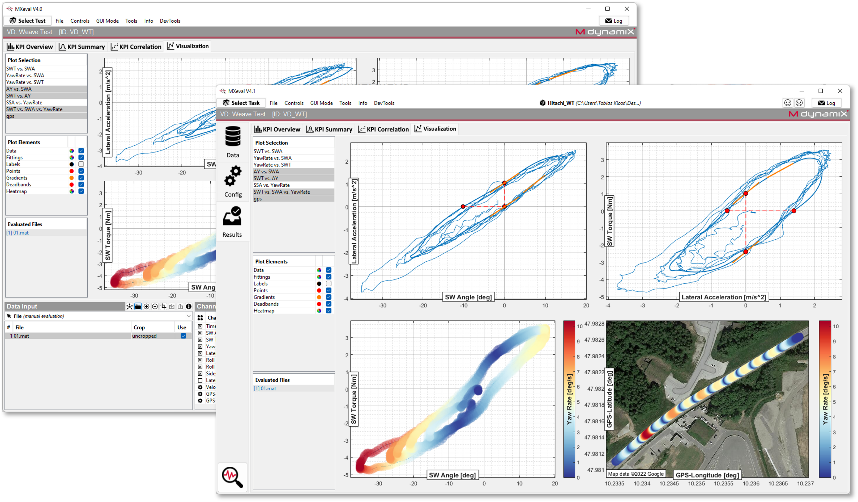858x502 pixels.
Task: Click the info icon in Data Input toolbar
Action: (189, 307)
